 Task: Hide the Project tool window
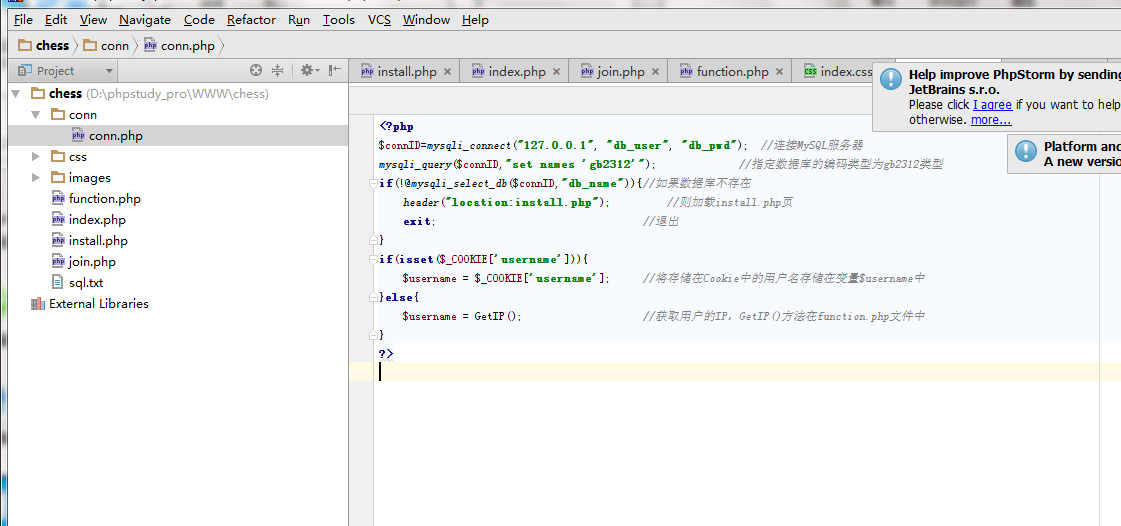click(335, 70)
